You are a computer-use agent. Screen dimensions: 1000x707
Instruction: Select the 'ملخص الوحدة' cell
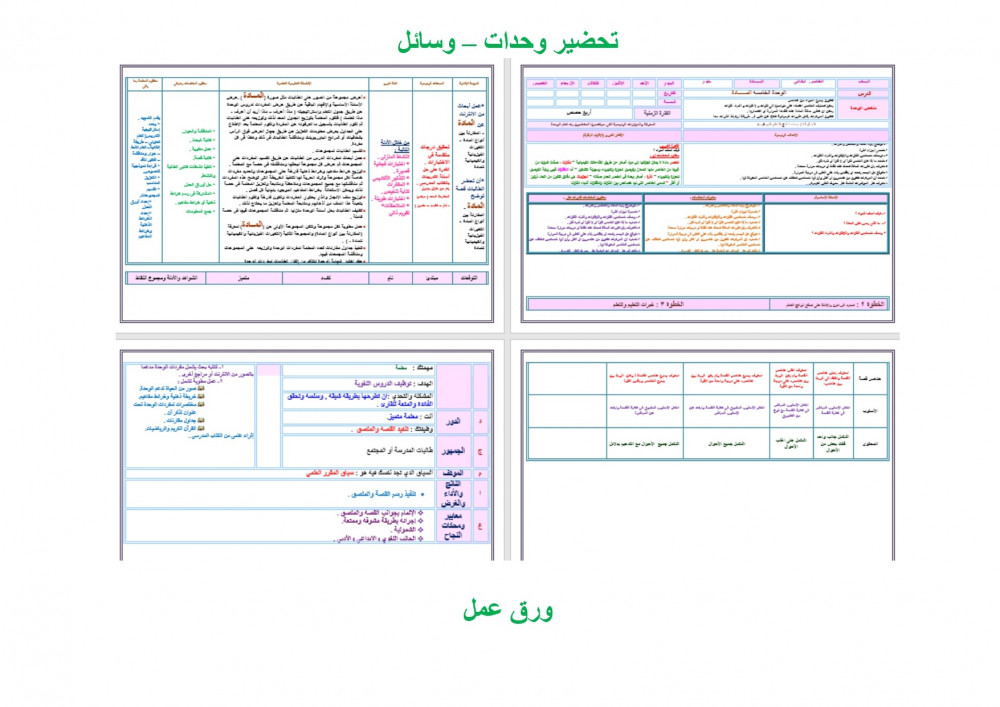click(863, 107)
